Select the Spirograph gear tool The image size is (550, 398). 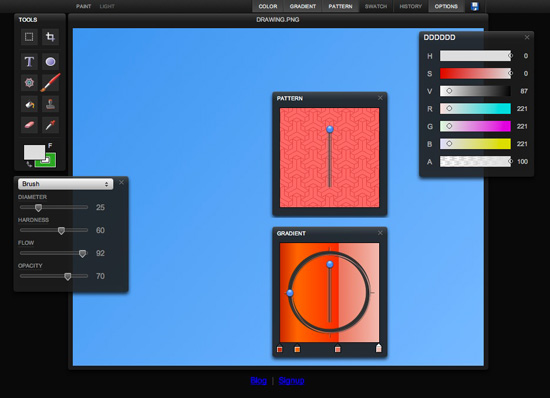tap(29, 83)
